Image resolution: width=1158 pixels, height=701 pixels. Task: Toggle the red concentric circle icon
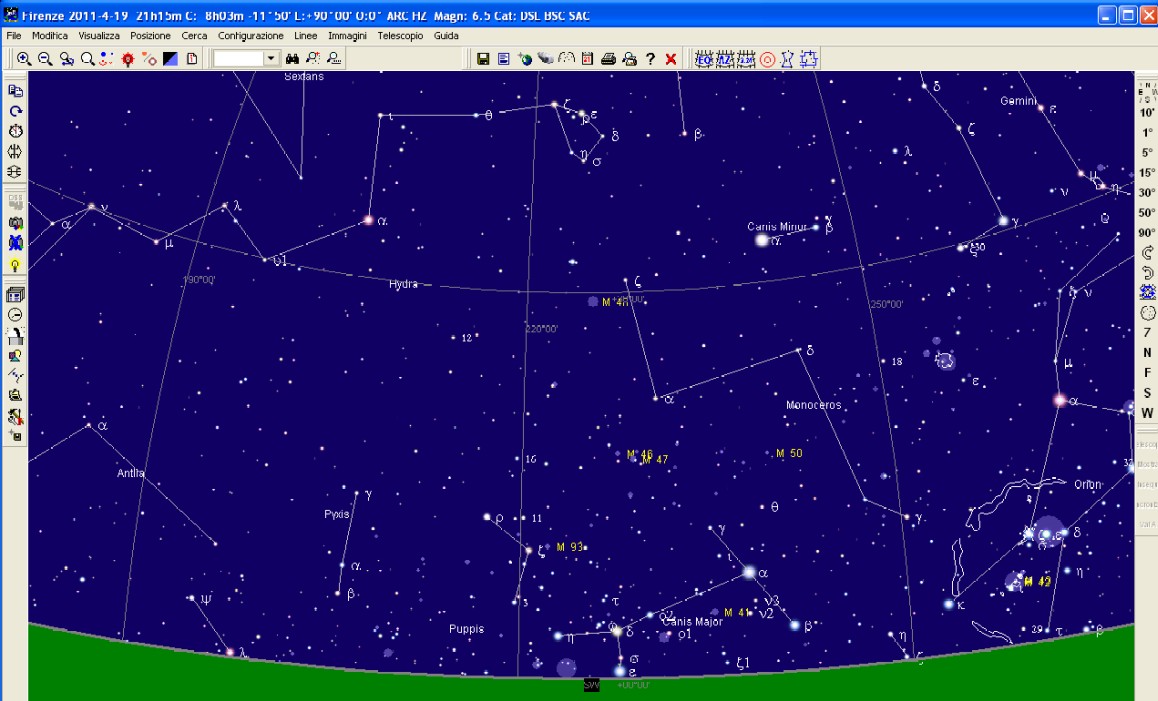point(767,59)
